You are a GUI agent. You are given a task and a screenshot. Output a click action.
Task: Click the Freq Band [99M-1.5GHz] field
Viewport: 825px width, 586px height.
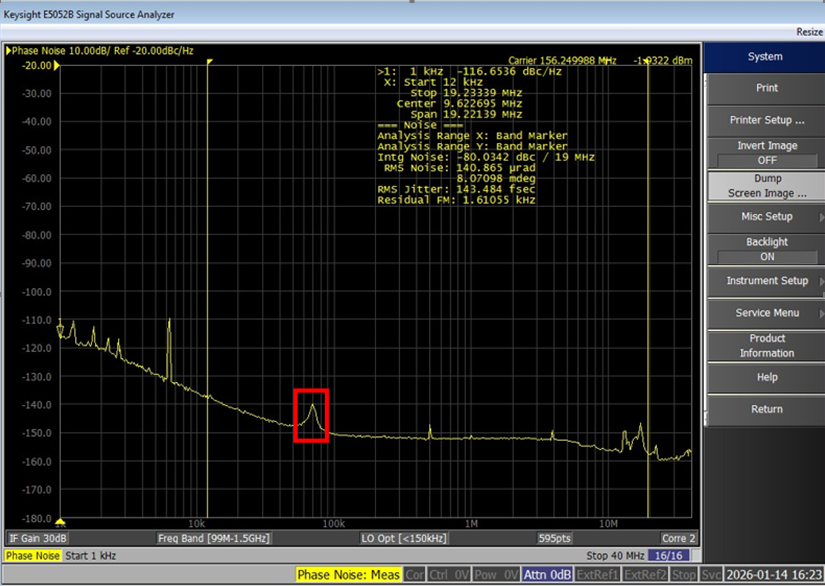tap(214, 539)
